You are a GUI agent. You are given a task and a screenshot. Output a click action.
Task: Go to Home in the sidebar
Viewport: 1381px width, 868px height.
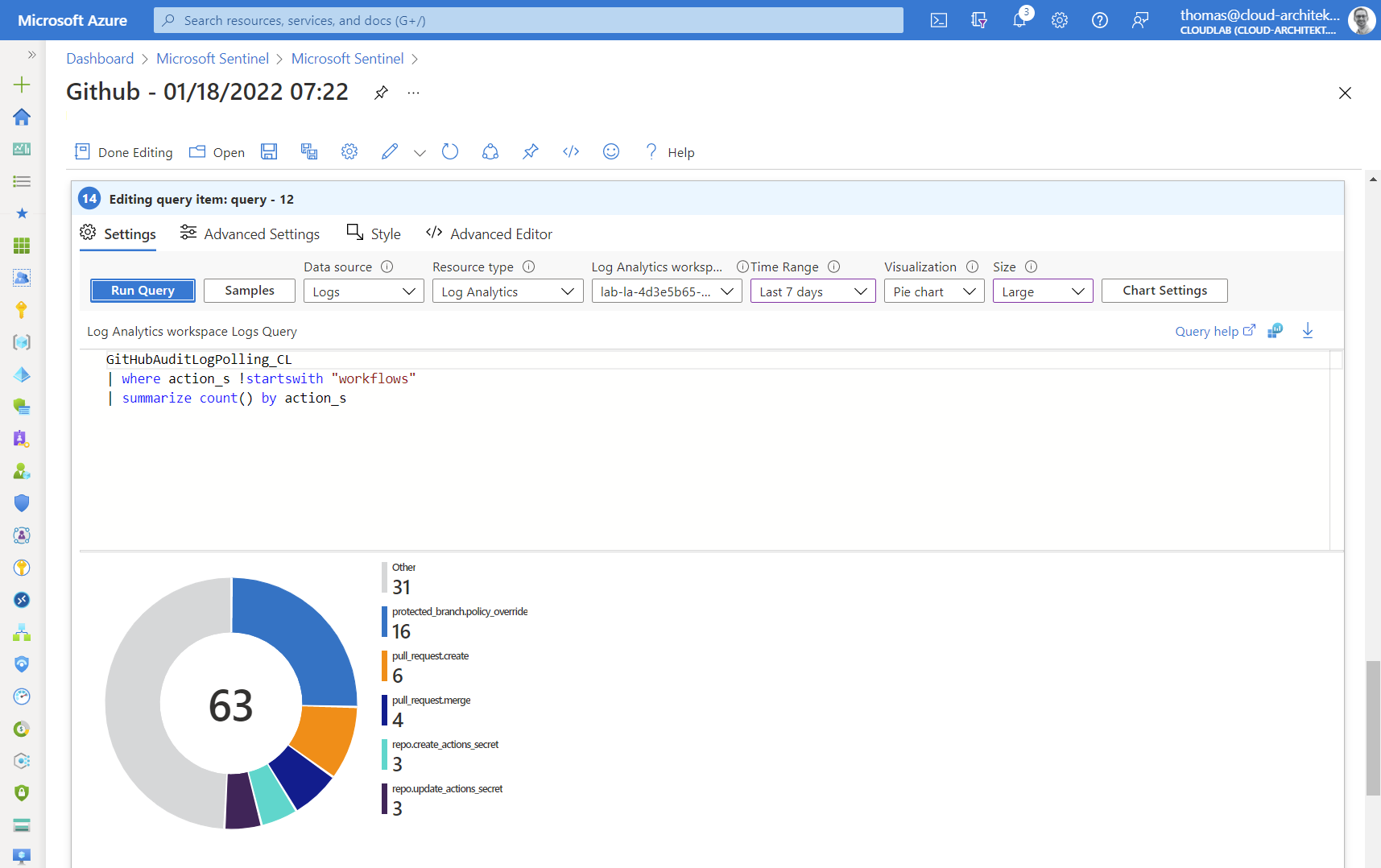tap(22, 117)
